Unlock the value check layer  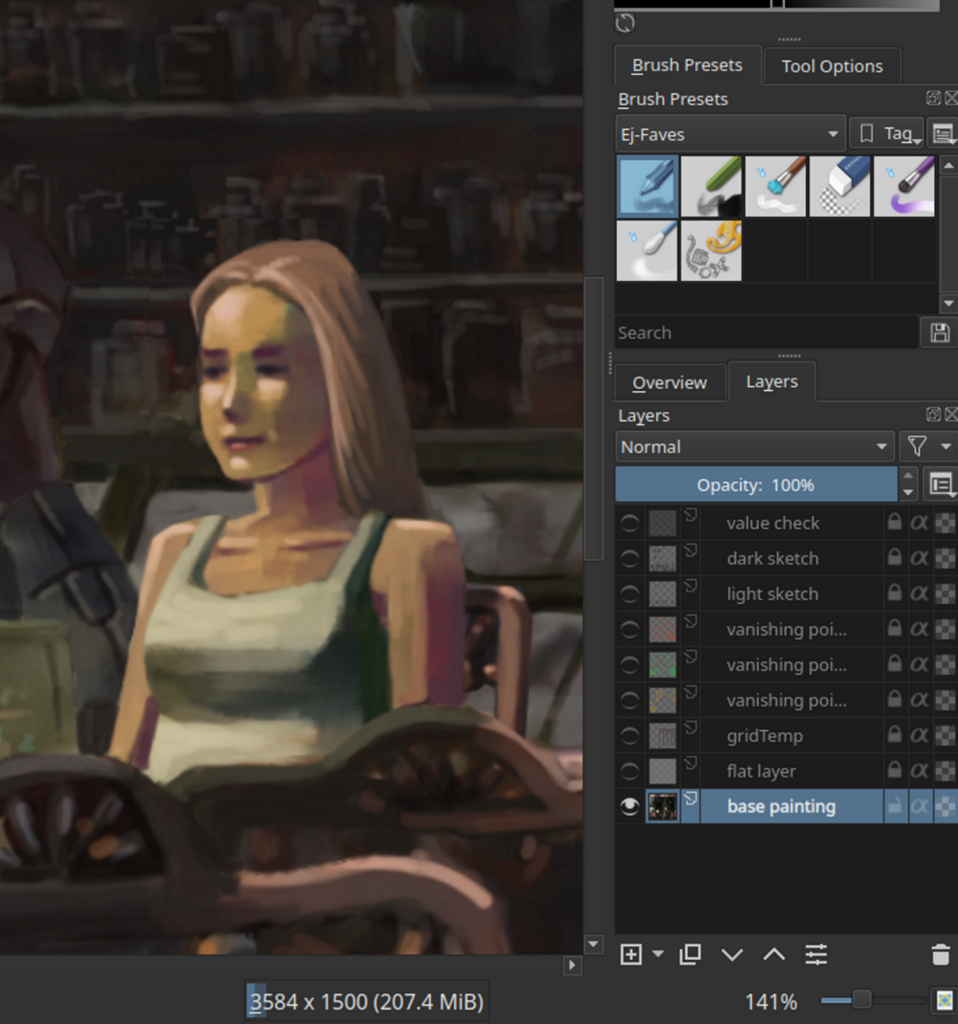pos(894,522)
